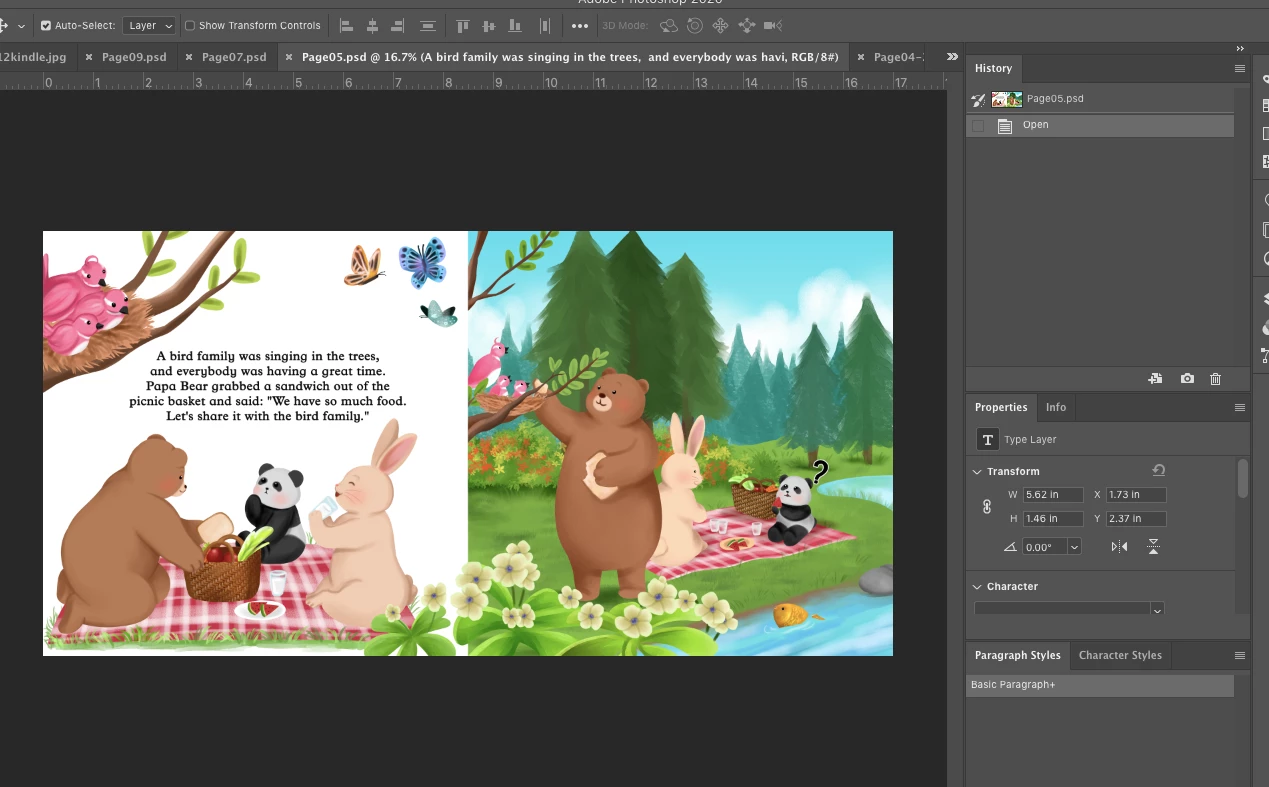Screen dimensions: 1269x787
Task: Set history brush source for Page05.psd snapshot
Action: 978,99
